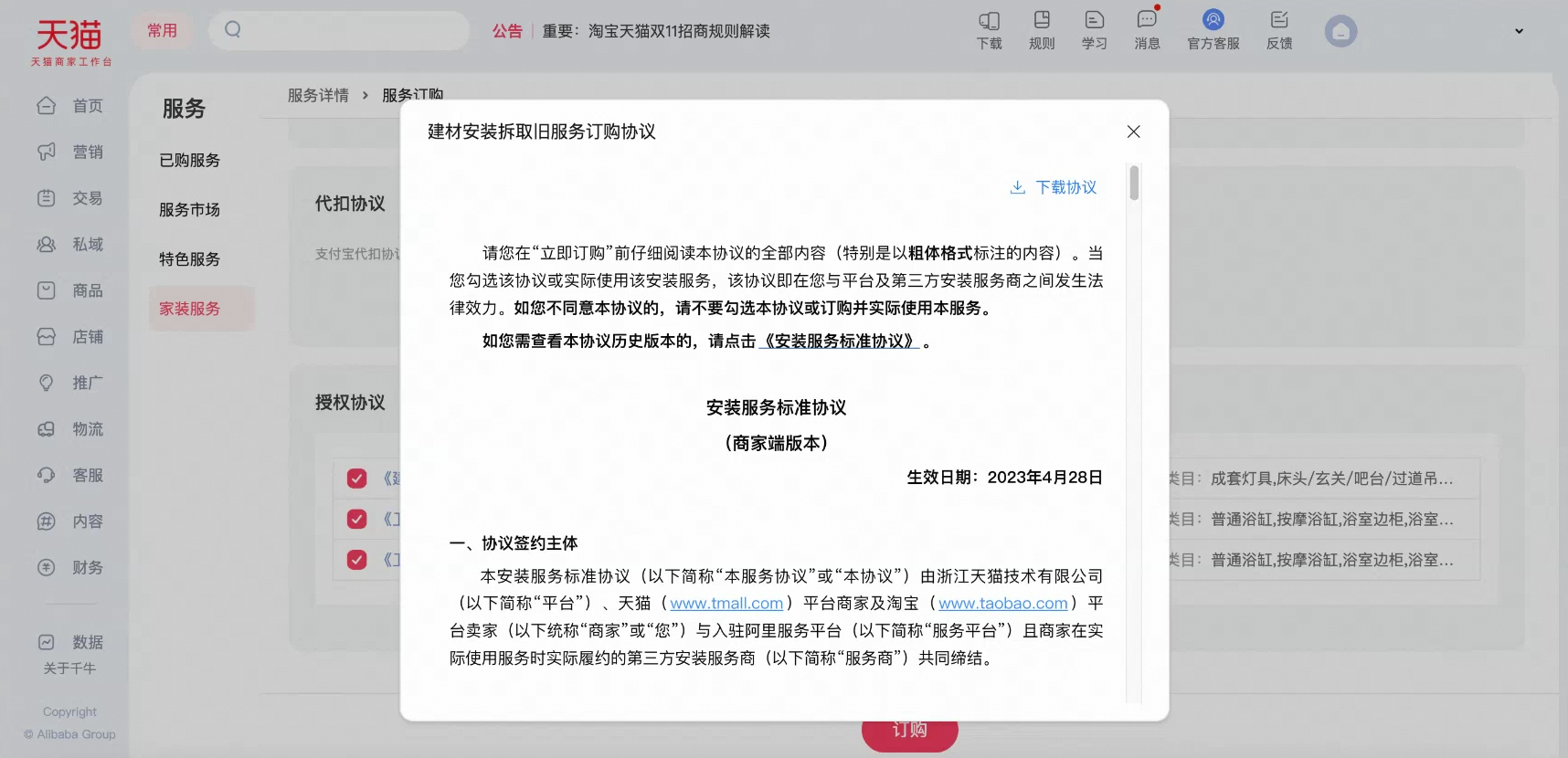Expand the account dropdown arrow at top right

(x=1519, y=31)
